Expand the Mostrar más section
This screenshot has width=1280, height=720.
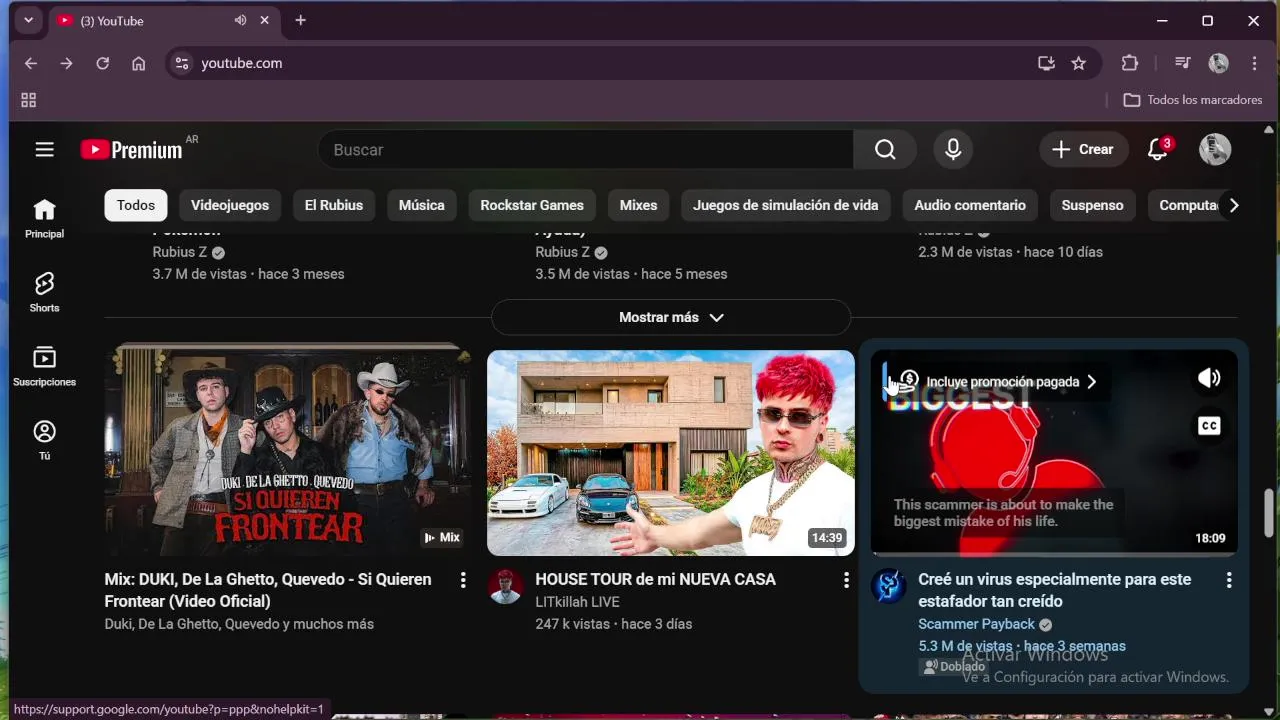(671, 317)
